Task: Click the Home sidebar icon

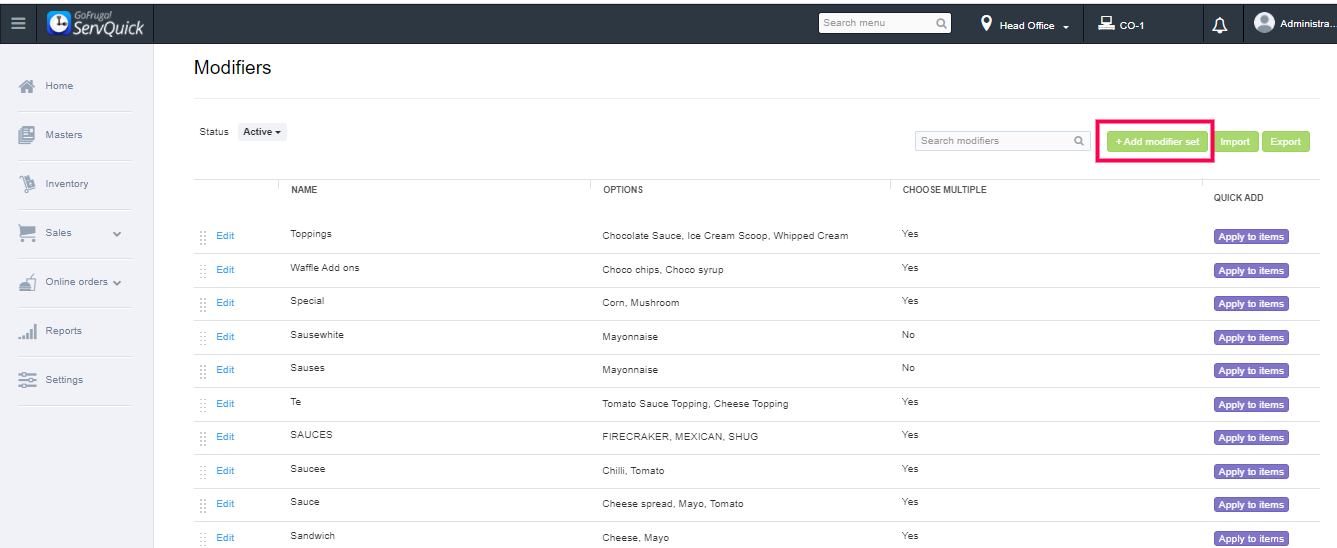Action: pyautogui.click(x=28, y=86)
